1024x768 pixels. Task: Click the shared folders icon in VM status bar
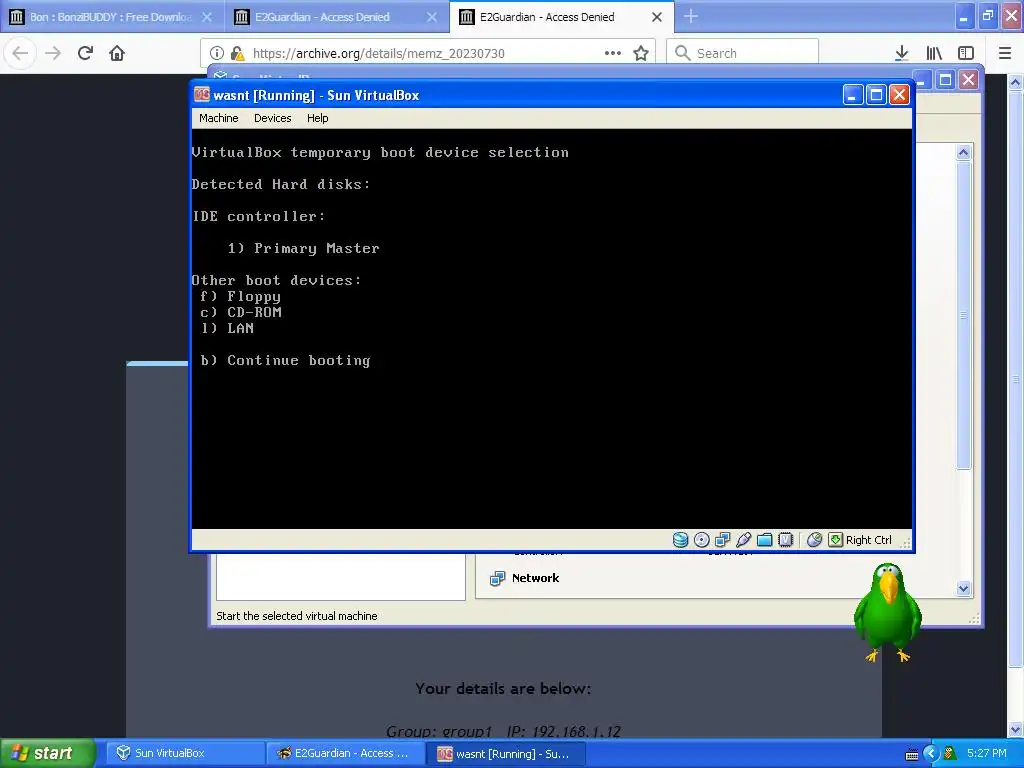click(x=764, y=539)
